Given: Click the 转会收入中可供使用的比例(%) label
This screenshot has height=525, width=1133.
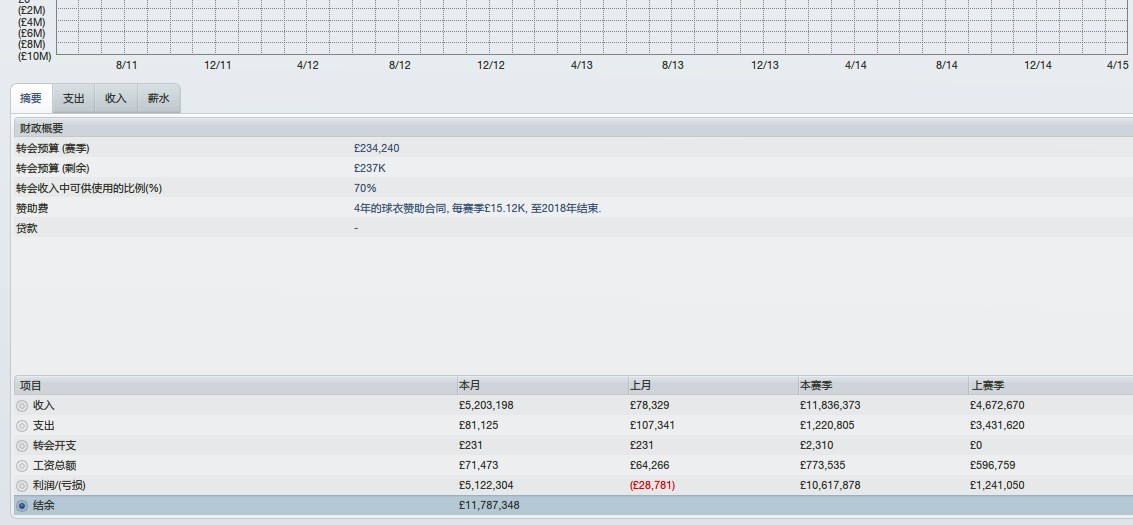Looking at the screenshot, I should 89,188.
